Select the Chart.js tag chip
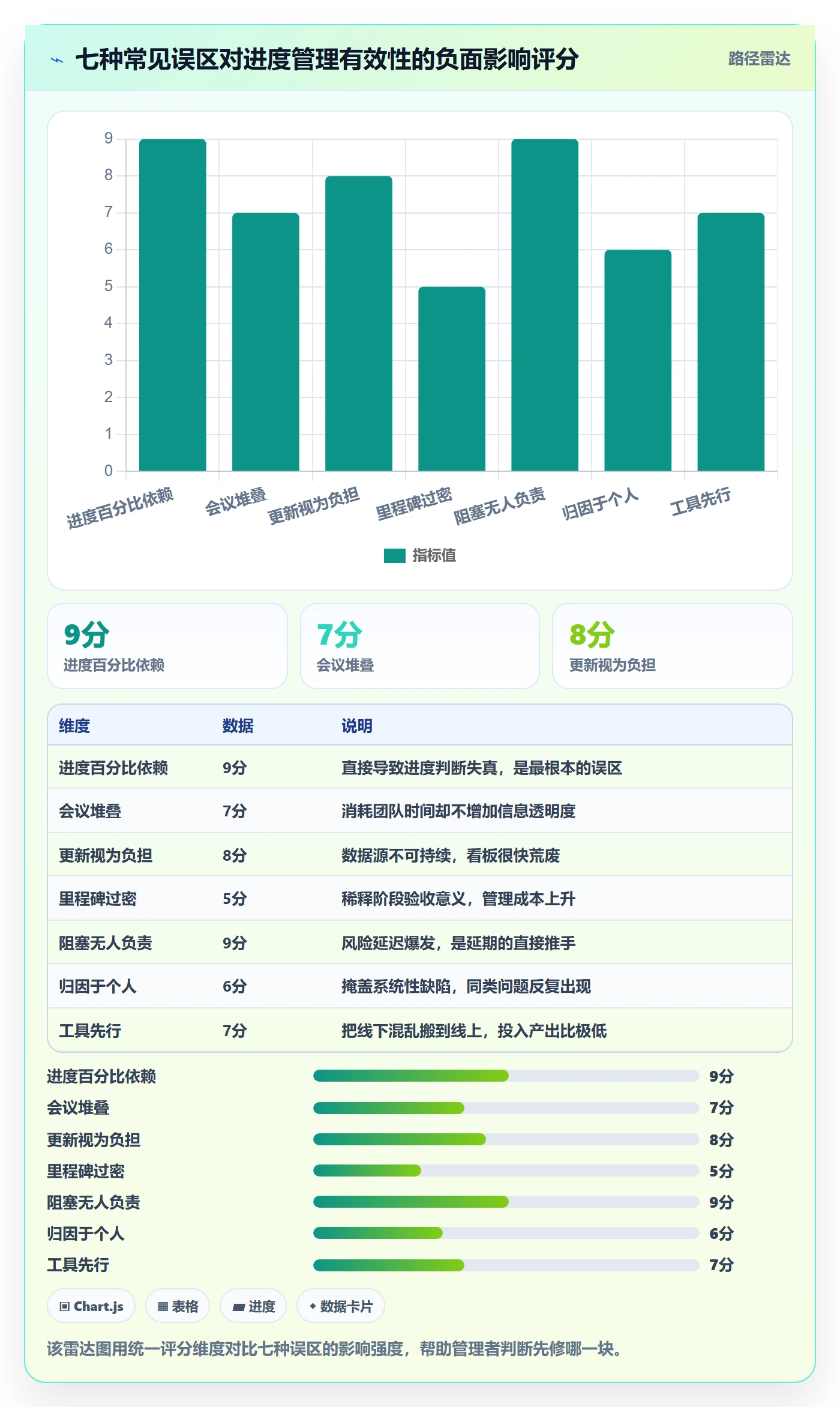Image resolution: width=840 pixels, height=1407 pixels. tap(91, 1306)
